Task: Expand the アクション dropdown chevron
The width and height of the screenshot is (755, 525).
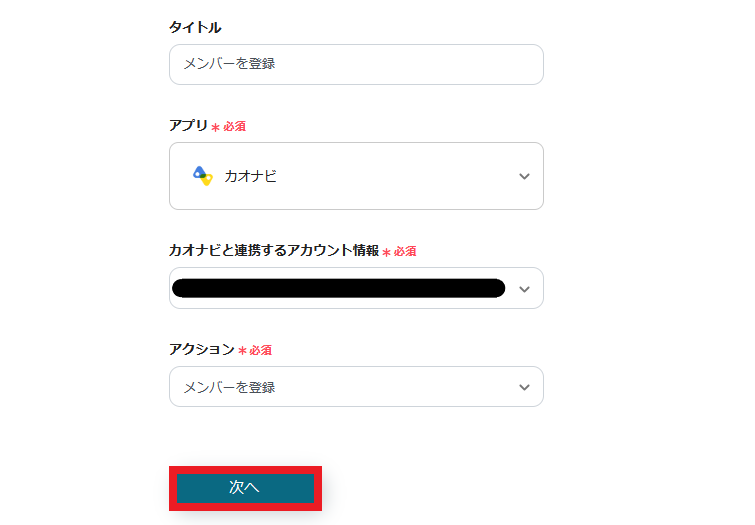Action: [524, 387]
